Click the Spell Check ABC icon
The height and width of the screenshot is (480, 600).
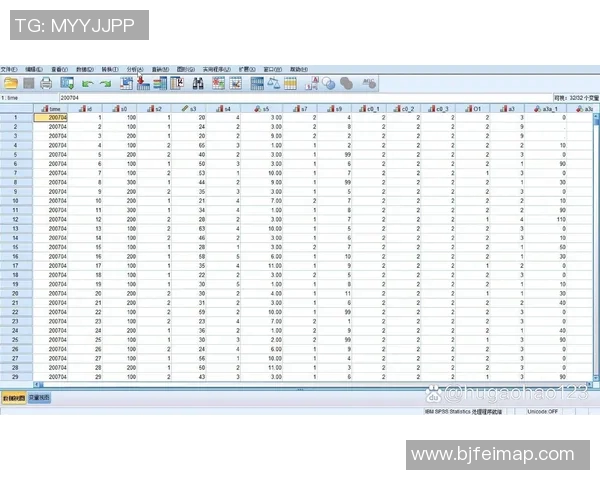369,84
